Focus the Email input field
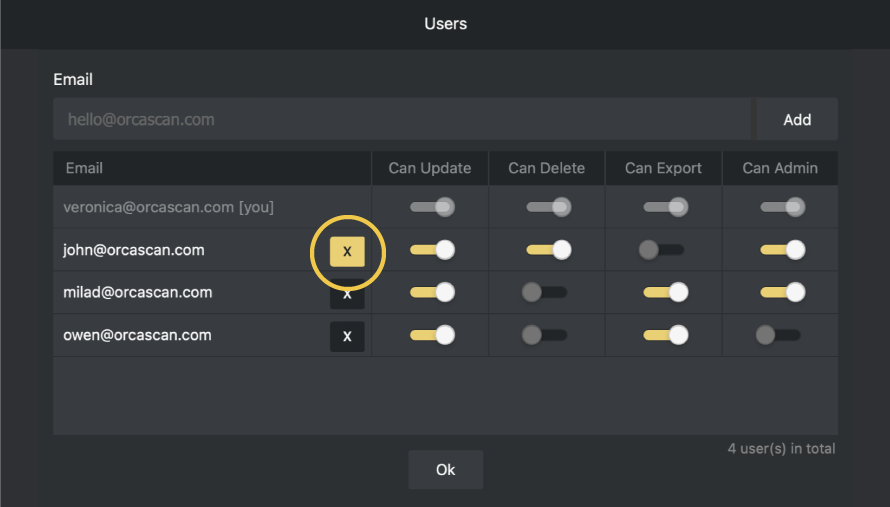 point(402,119)
